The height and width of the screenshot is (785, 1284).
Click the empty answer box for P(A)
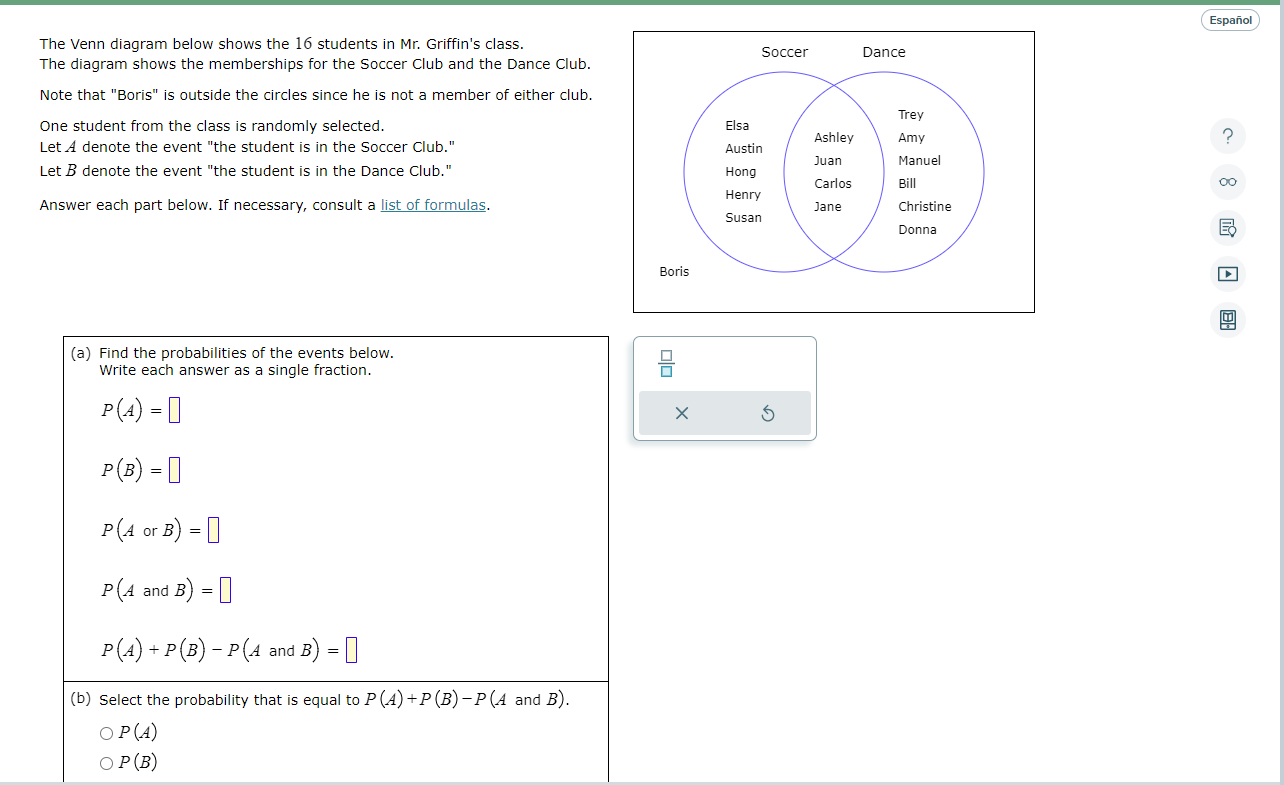point(173,409)
